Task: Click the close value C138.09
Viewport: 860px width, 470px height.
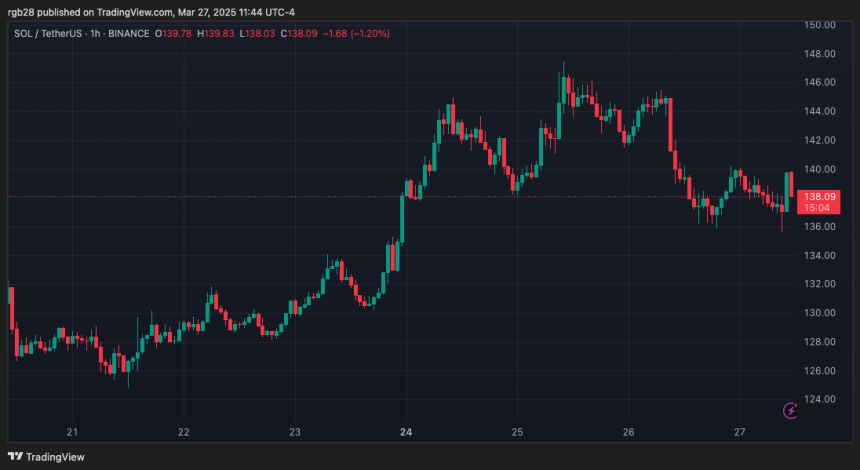Action: (299, 33)
